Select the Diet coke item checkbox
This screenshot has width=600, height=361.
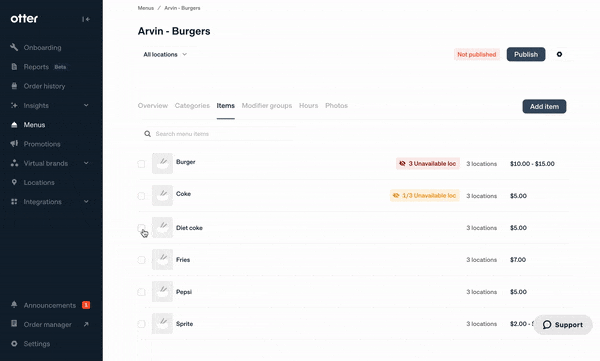(x=141, y=228)
